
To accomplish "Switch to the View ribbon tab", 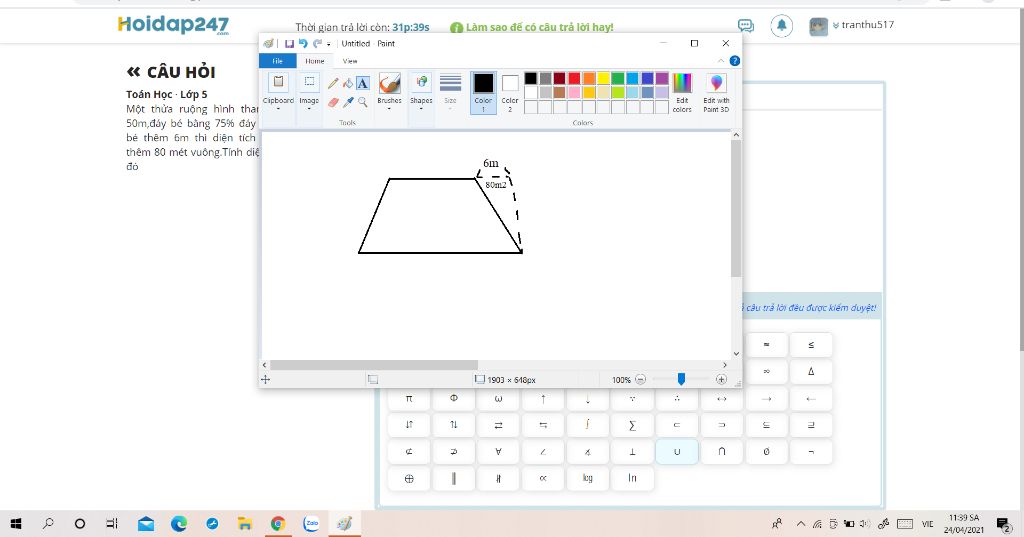I will pyautogui.click(x=350, y=61).
